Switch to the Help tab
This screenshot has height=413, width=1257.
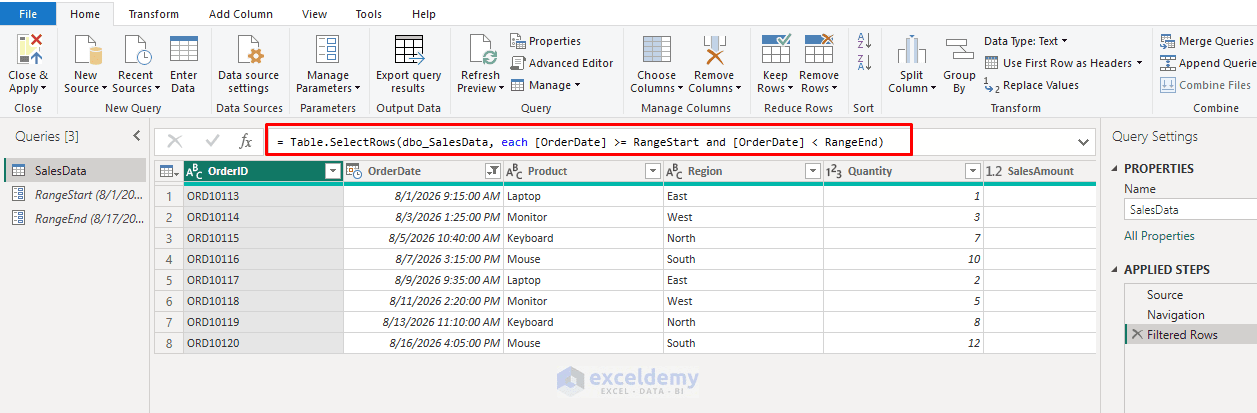(x=424, y=14)
